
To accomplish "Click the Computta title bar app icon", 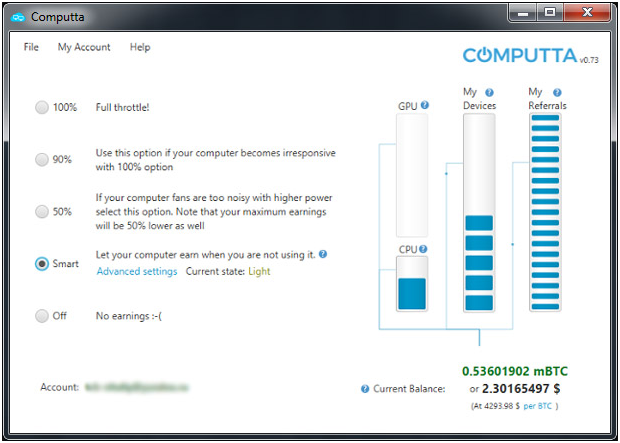I will click(18, 17).
